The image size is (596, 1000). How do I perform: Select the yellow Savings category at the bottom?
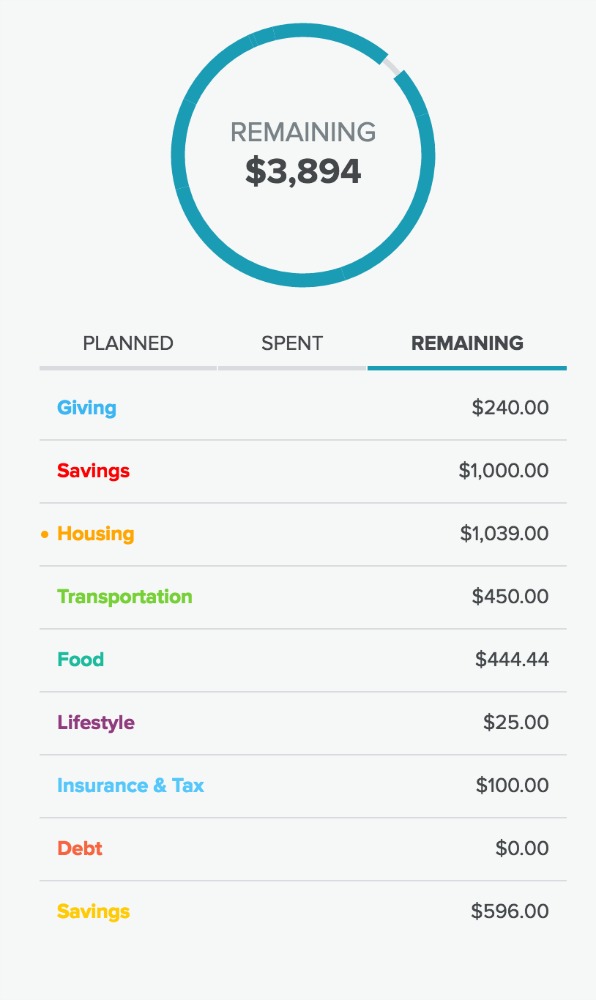[x=92, y=911]
